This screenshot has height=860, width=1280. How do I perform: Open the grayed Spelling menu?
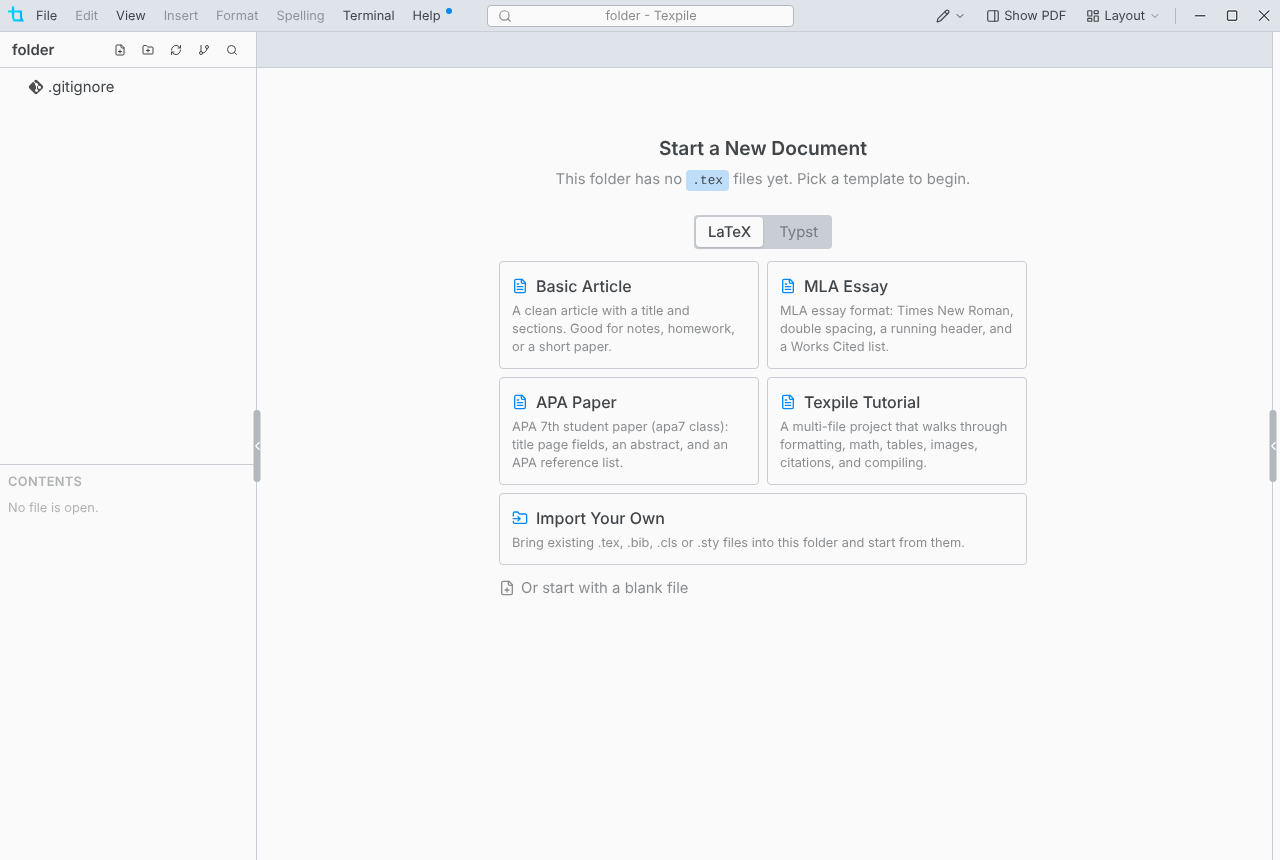click(300, 16)
